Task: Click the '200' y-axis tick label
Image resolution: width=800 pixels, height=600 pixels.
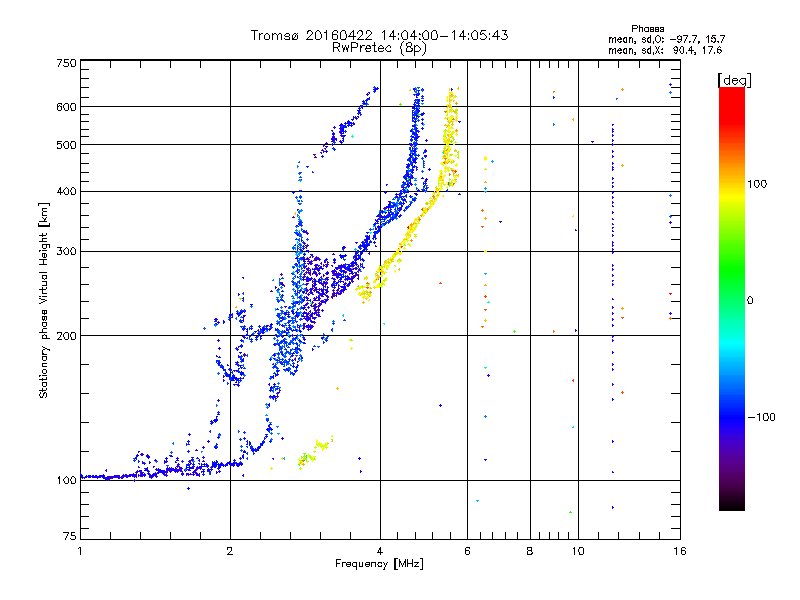Action: pos(67,336)
